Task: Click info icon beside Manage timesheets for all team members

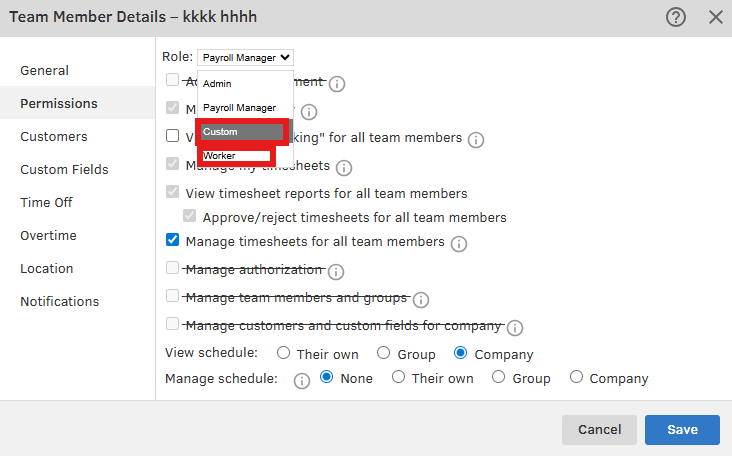Action: (459, 243)
